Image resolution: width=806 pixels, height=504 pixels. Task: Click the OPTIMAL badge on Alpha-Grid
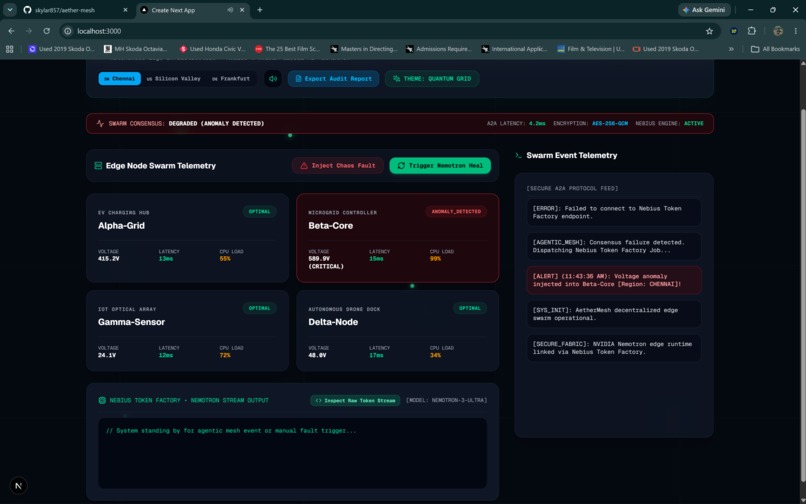pyautogui.click(x=260, y=211)
